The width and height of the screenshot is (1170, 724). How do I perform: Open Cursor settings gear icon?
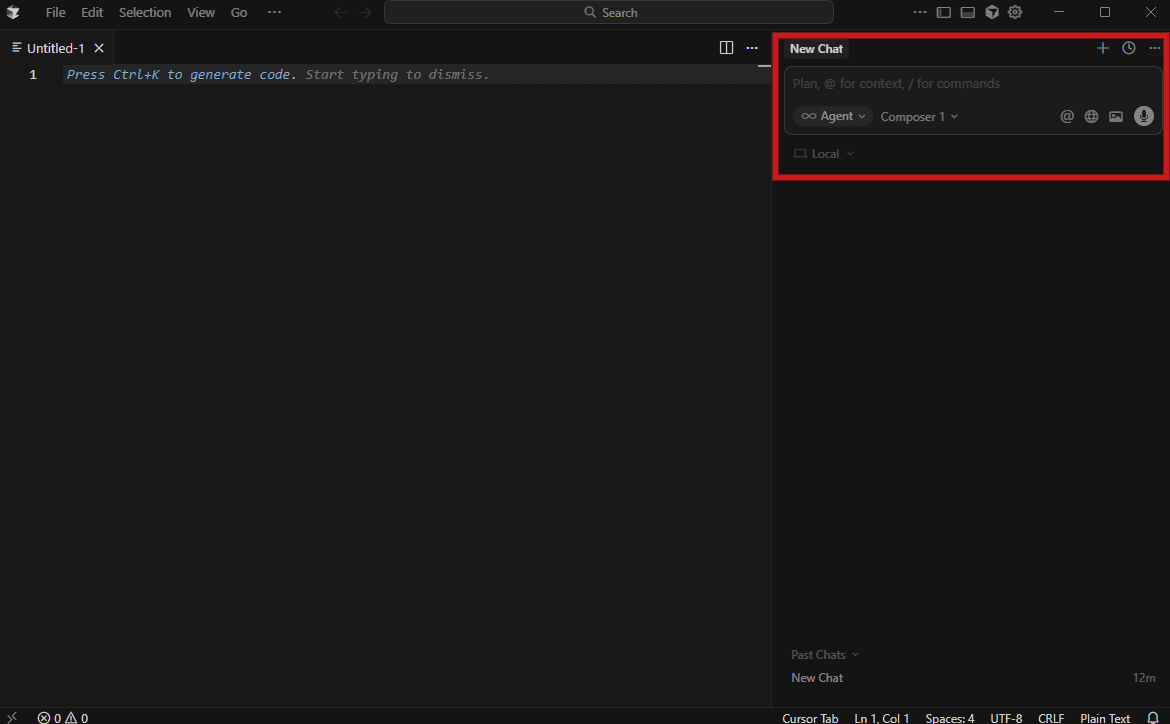pyautogui.click(x=1015, y=12)
